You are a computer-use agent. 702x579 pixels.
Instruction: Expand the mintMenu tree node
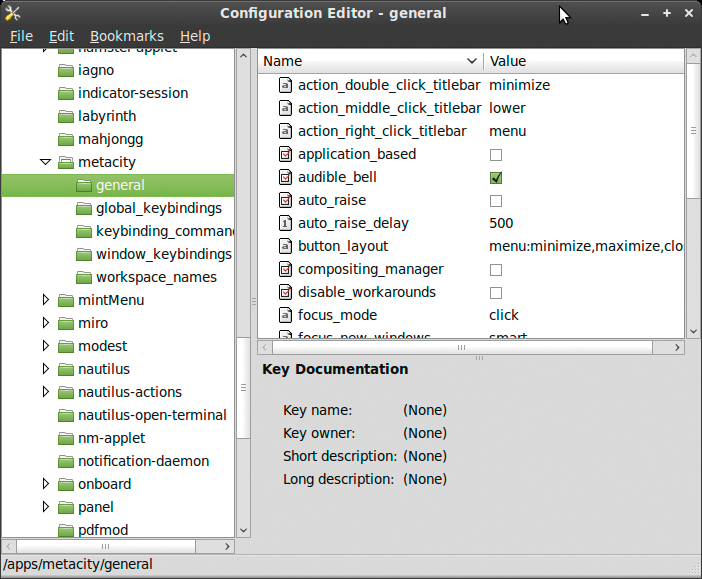coord(45,300)
